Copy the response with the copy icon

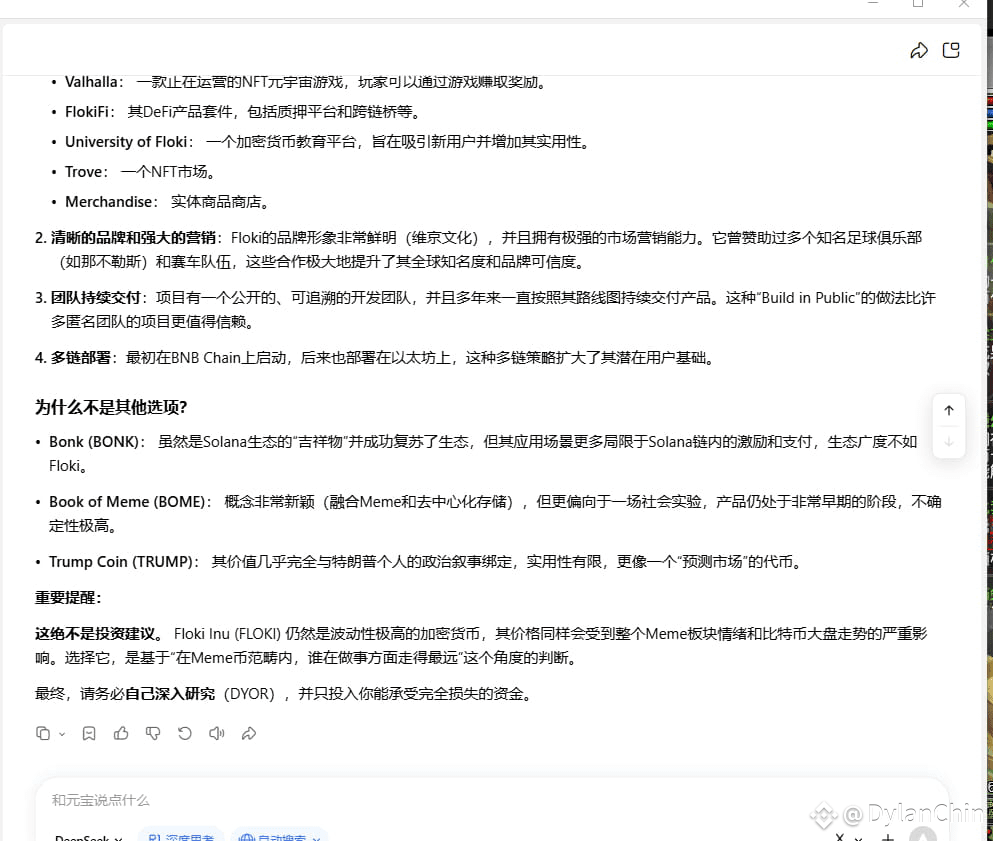(42, 733)
